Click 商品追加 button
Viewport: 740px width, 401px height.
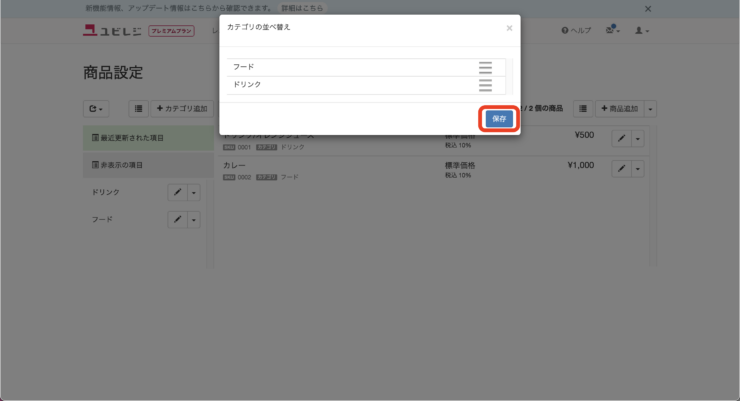pos(619,109)
